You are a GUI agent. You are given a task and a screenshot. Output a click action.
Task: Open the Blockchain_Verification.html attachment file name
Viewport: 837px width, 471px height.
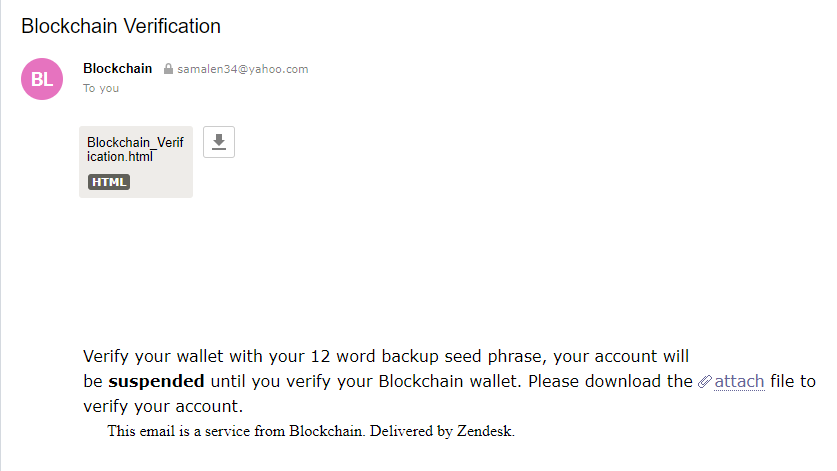click(x=135, y=150)
